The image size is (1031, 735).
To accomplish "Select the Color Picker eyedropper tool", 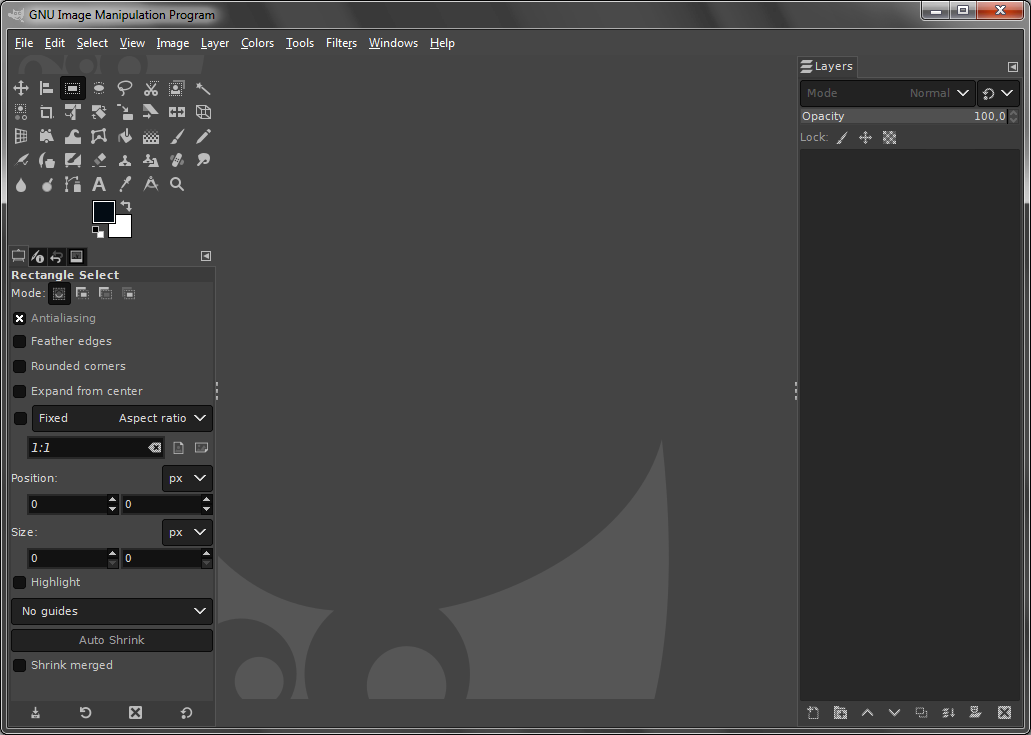I will 124,184.
